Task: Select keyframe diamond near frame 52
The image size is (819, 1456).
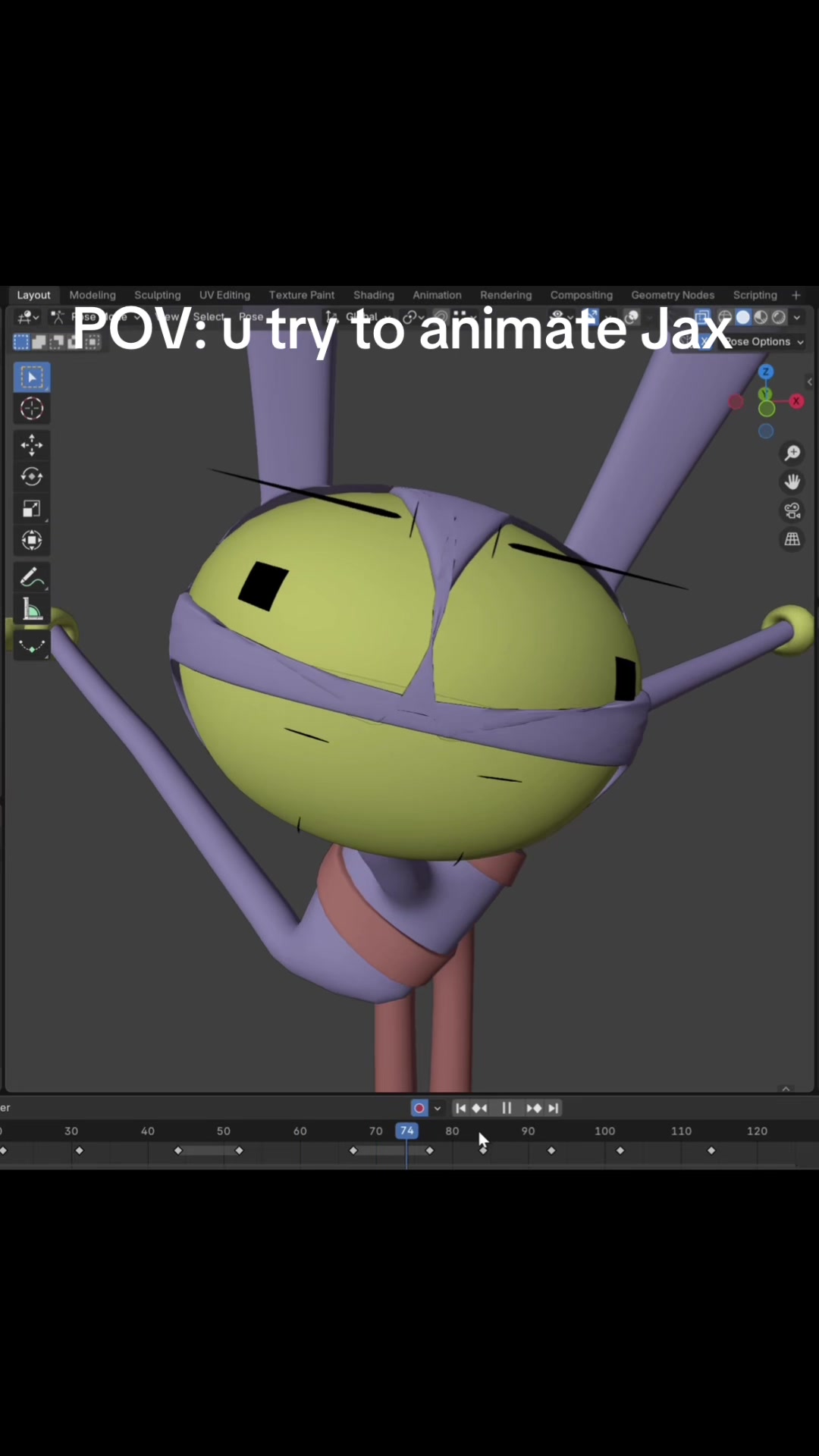Action: (239, 1150)
